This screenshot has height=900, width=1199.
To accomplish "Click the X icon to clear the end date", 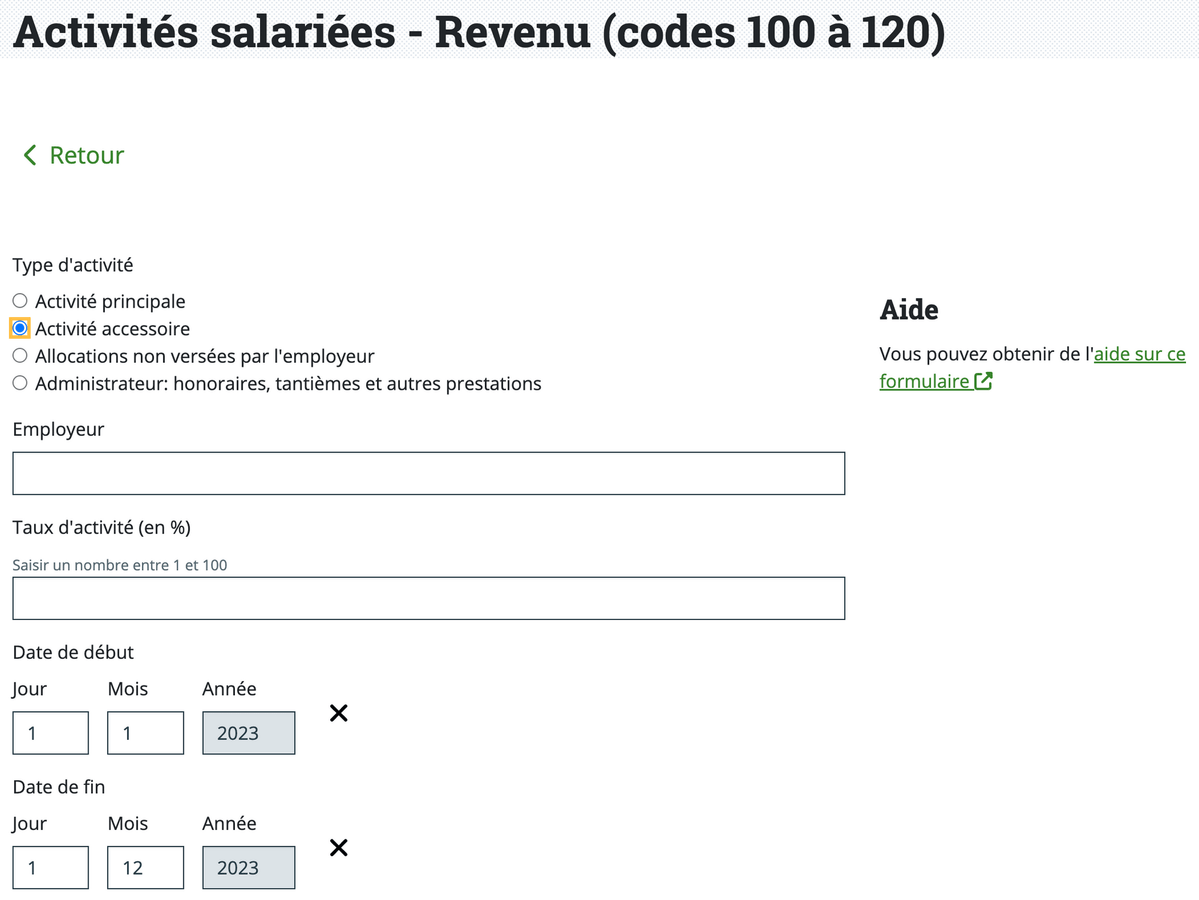I will (x=338, y=848).
